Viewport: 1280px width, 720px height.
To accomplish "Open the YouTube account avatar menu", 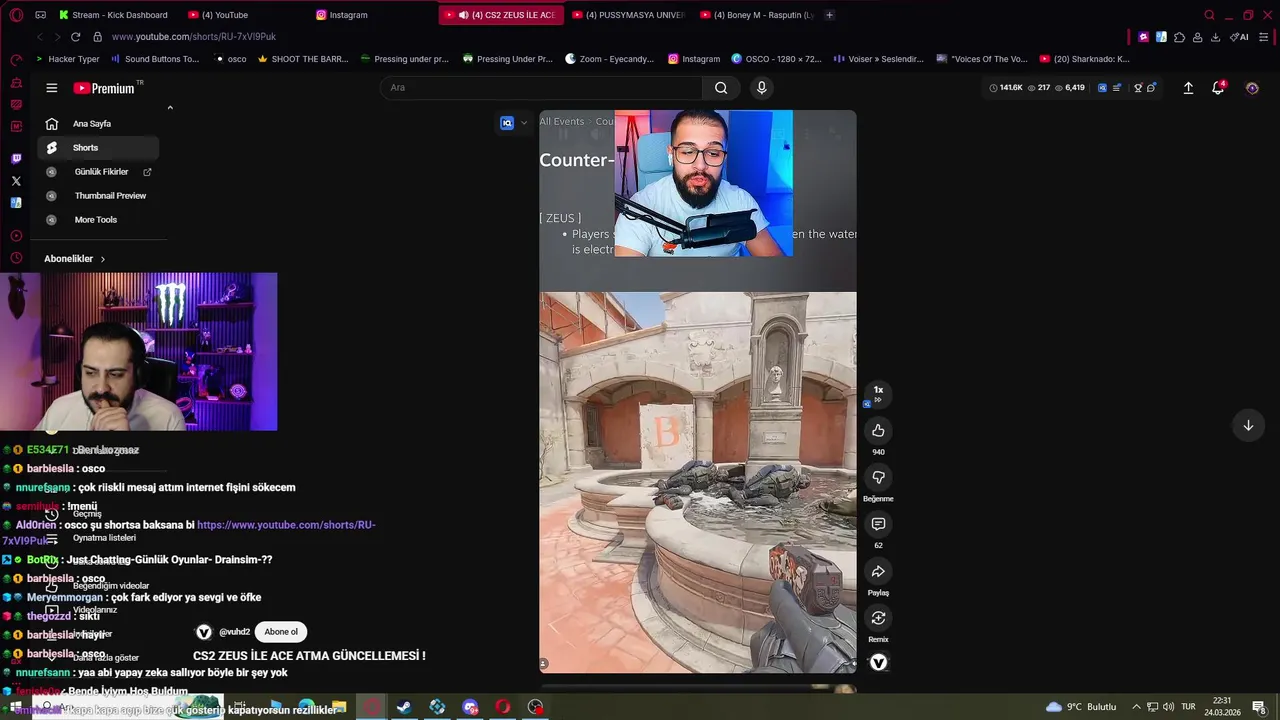I will (x=1252, y=88).
